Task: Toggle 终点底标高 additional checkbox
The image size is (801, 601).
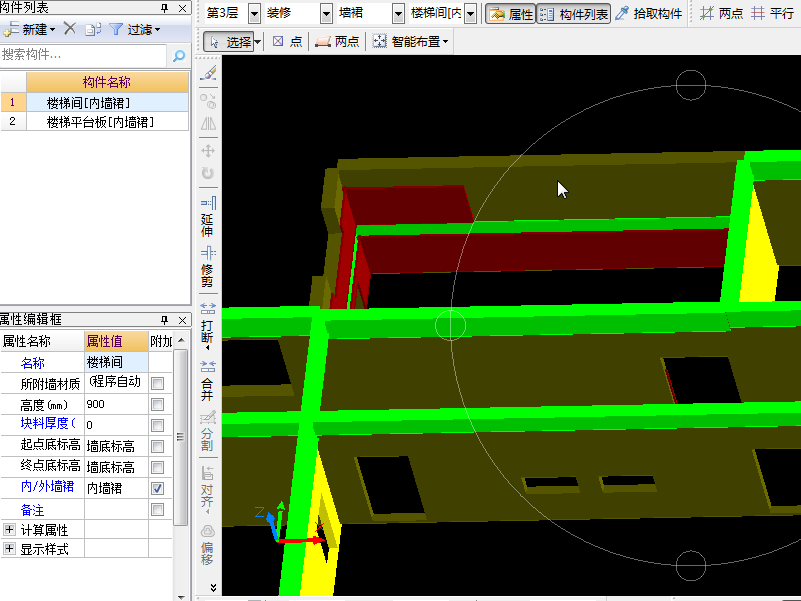Action: tap(158, 468)
